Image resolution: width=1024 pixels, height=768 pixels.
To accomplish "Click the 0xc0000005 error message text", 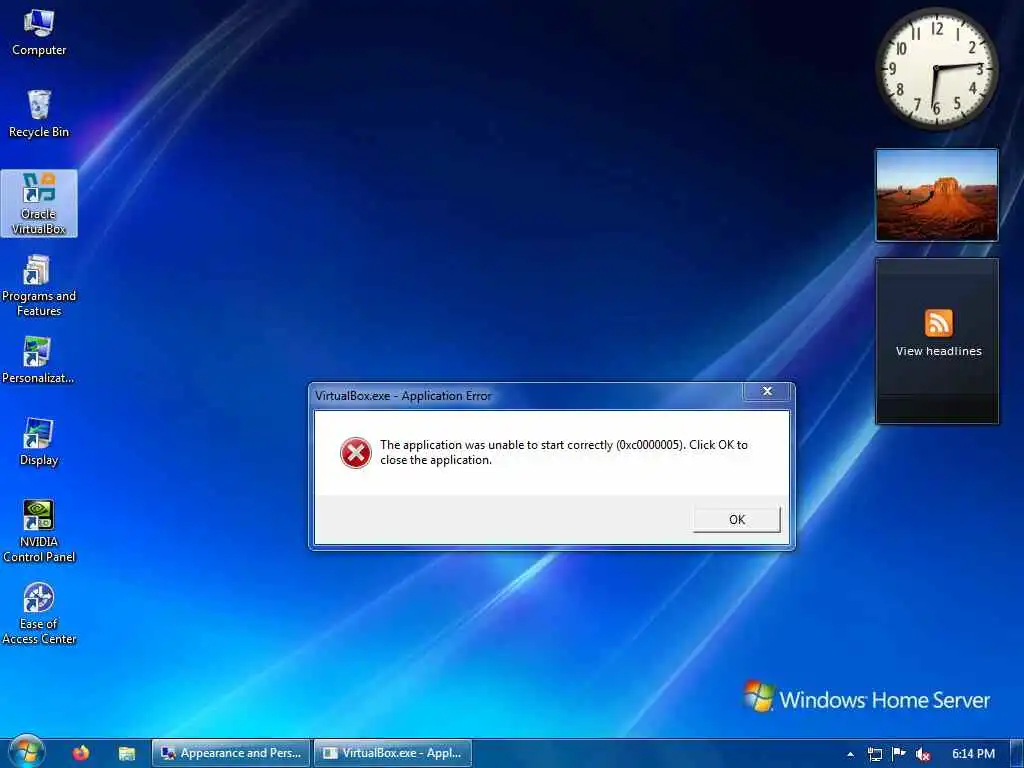I will coord(564,452).
